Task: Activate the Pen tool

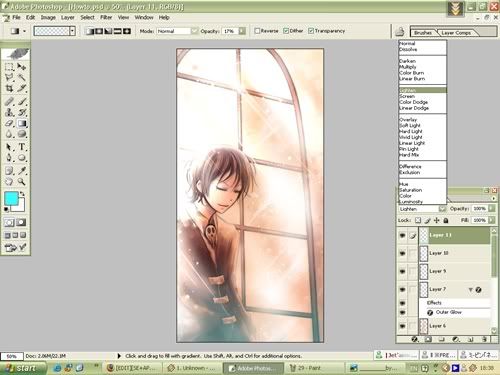Action: click(9, 158)
